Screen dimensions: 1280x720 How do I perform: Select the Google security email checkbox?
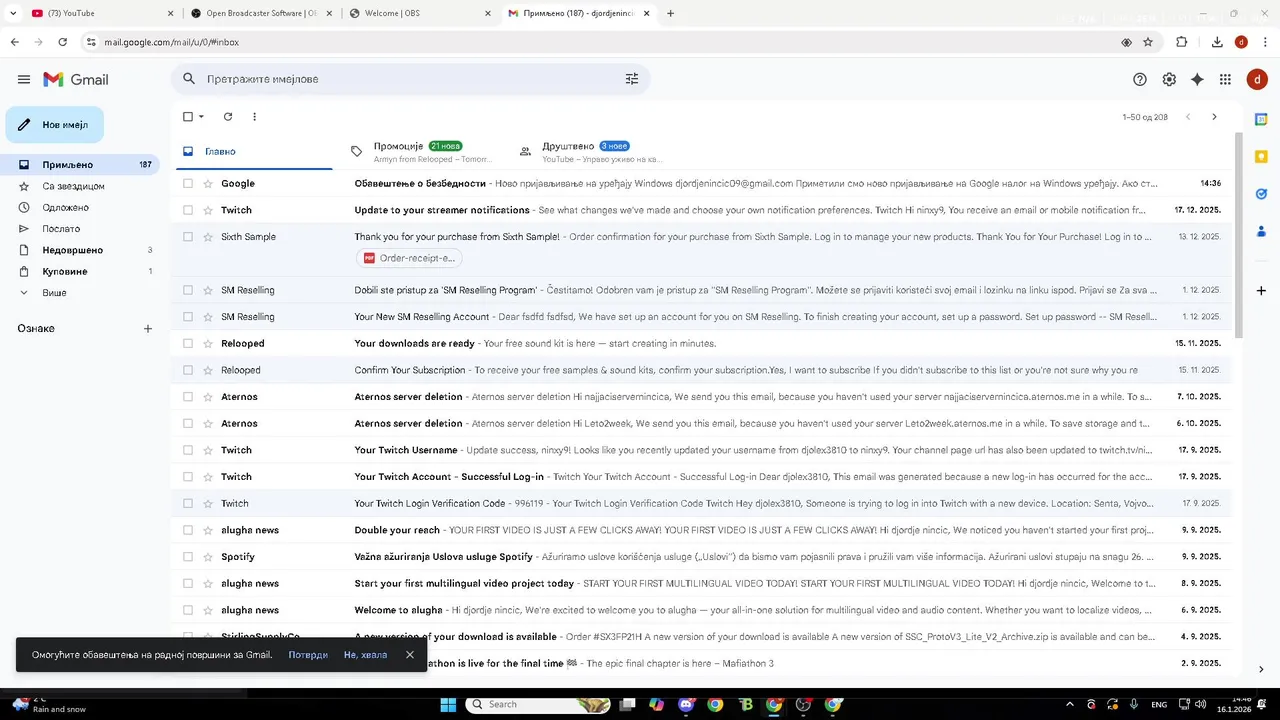click(x=187, y=183)
